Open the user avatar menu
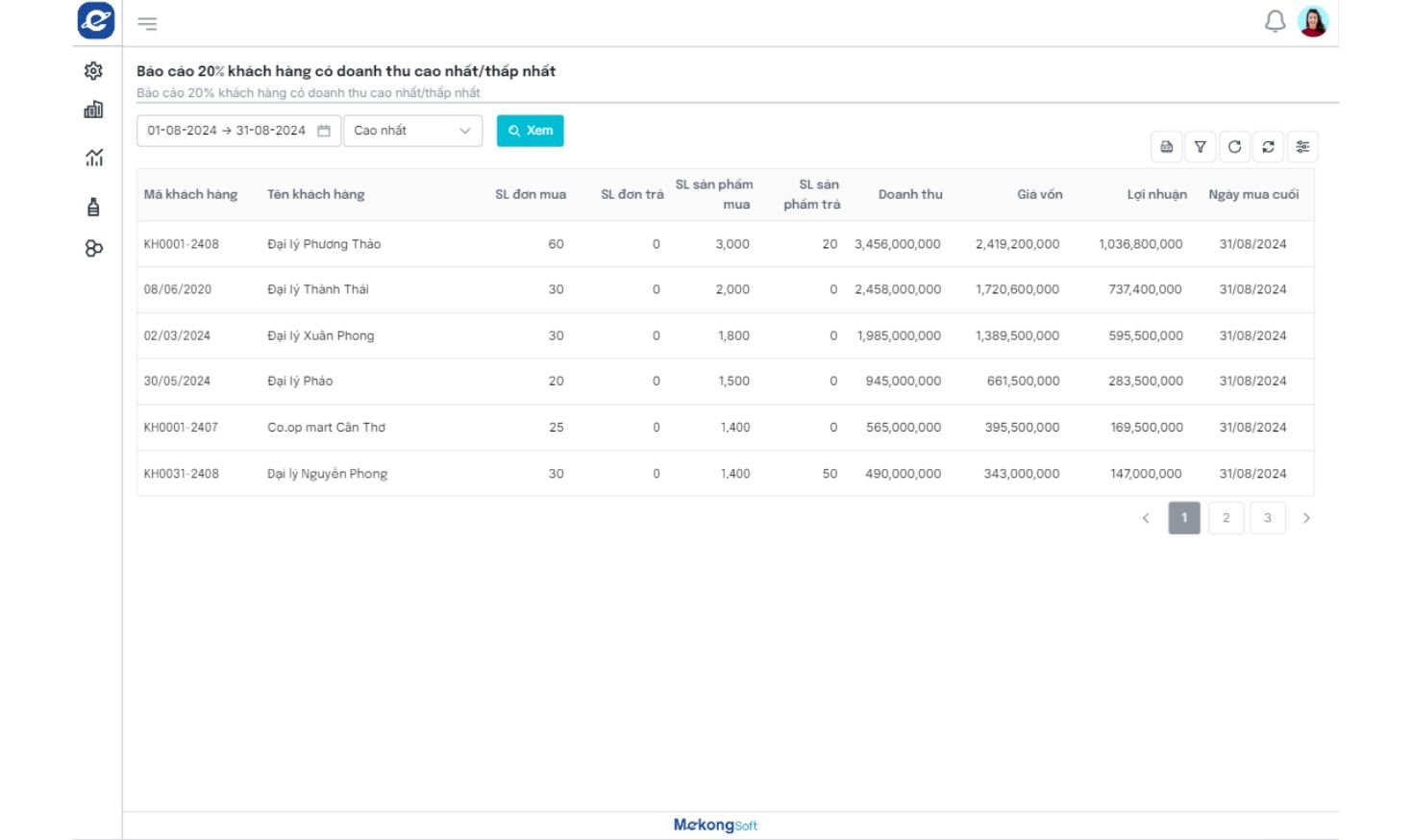 click(1313, 21)
